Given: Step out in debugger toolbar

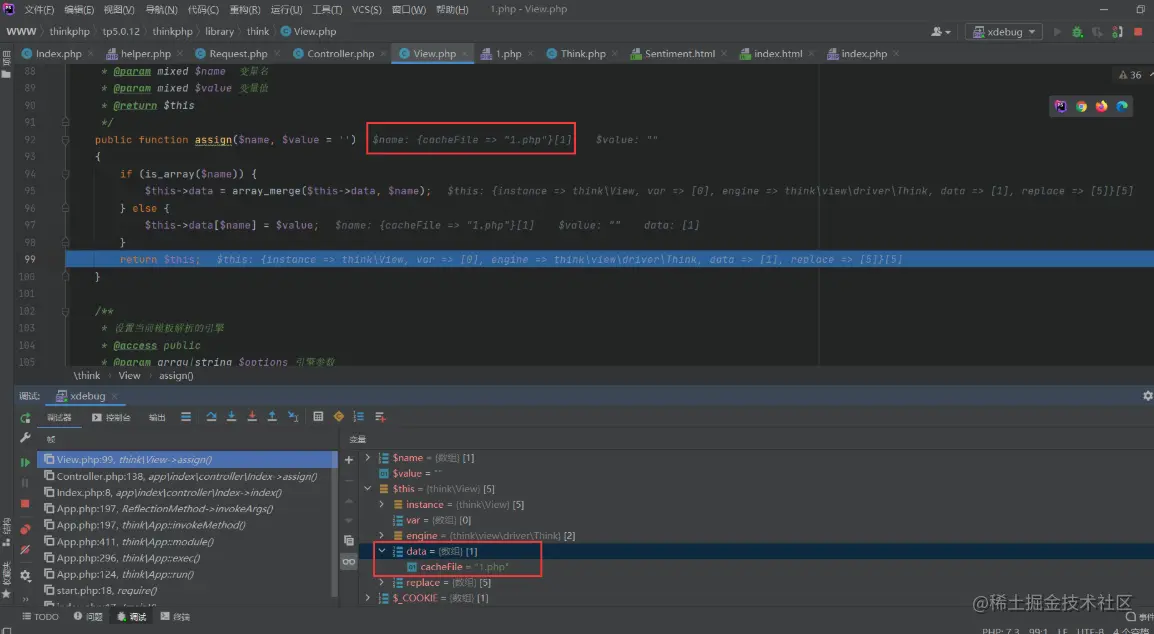Looking at the screenshot, I should pos(272,417).
